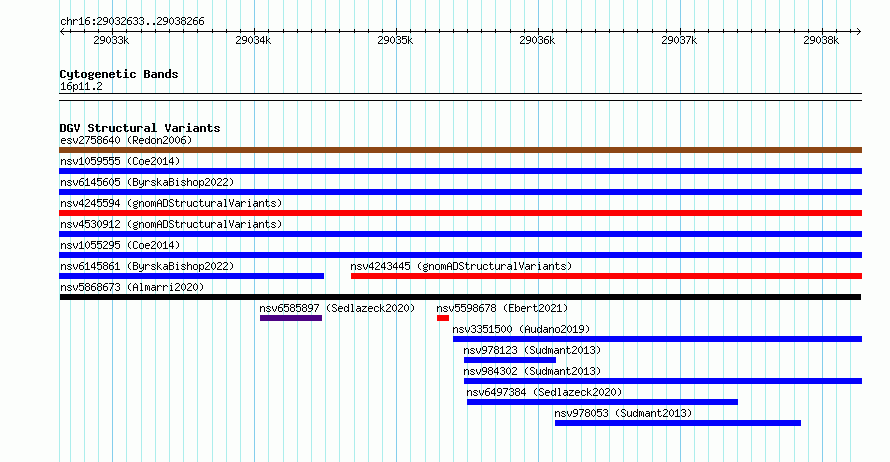This screenshot has width=890, height=462.
Task: Click the 29038k ruler tick label
Action: [x=821, y=40]
